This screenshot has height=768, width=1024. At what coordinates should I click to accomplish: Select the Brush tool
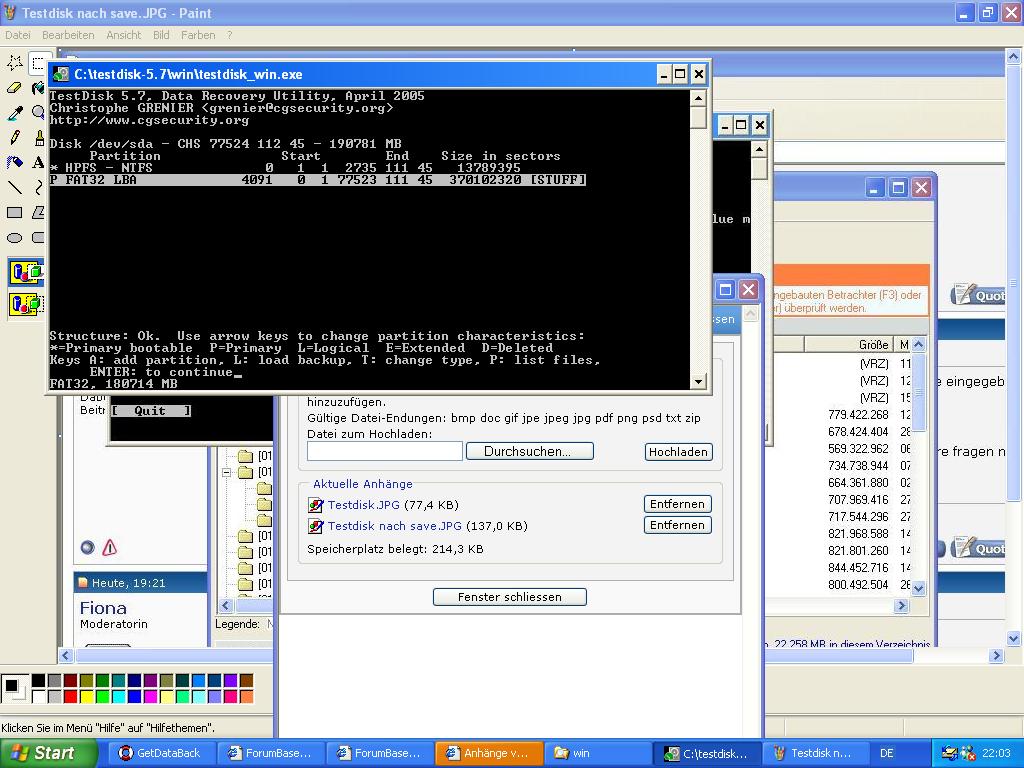click(38, 138)
